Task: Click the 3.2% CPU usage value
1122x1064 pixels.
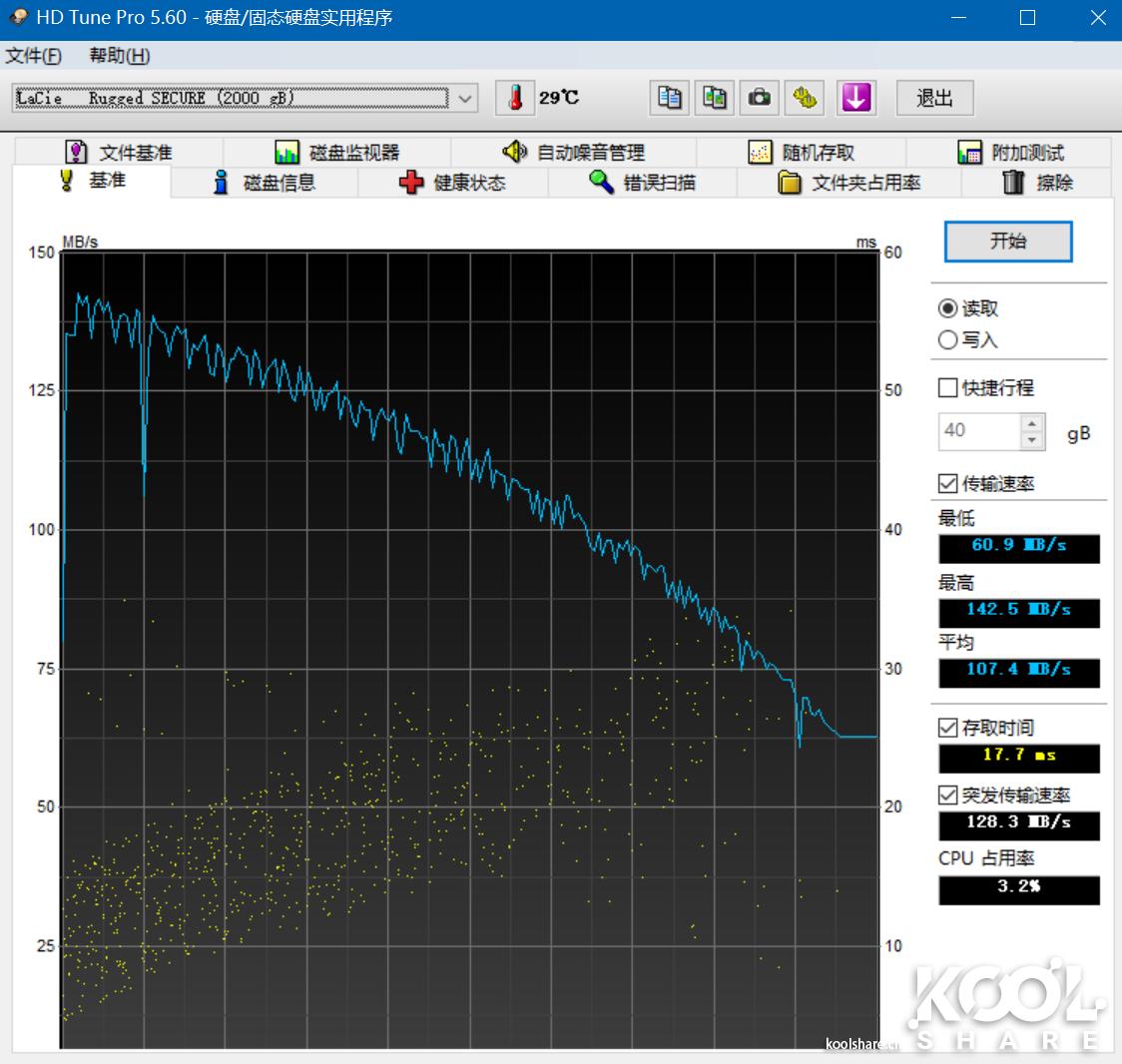Action: [1019, 890]
